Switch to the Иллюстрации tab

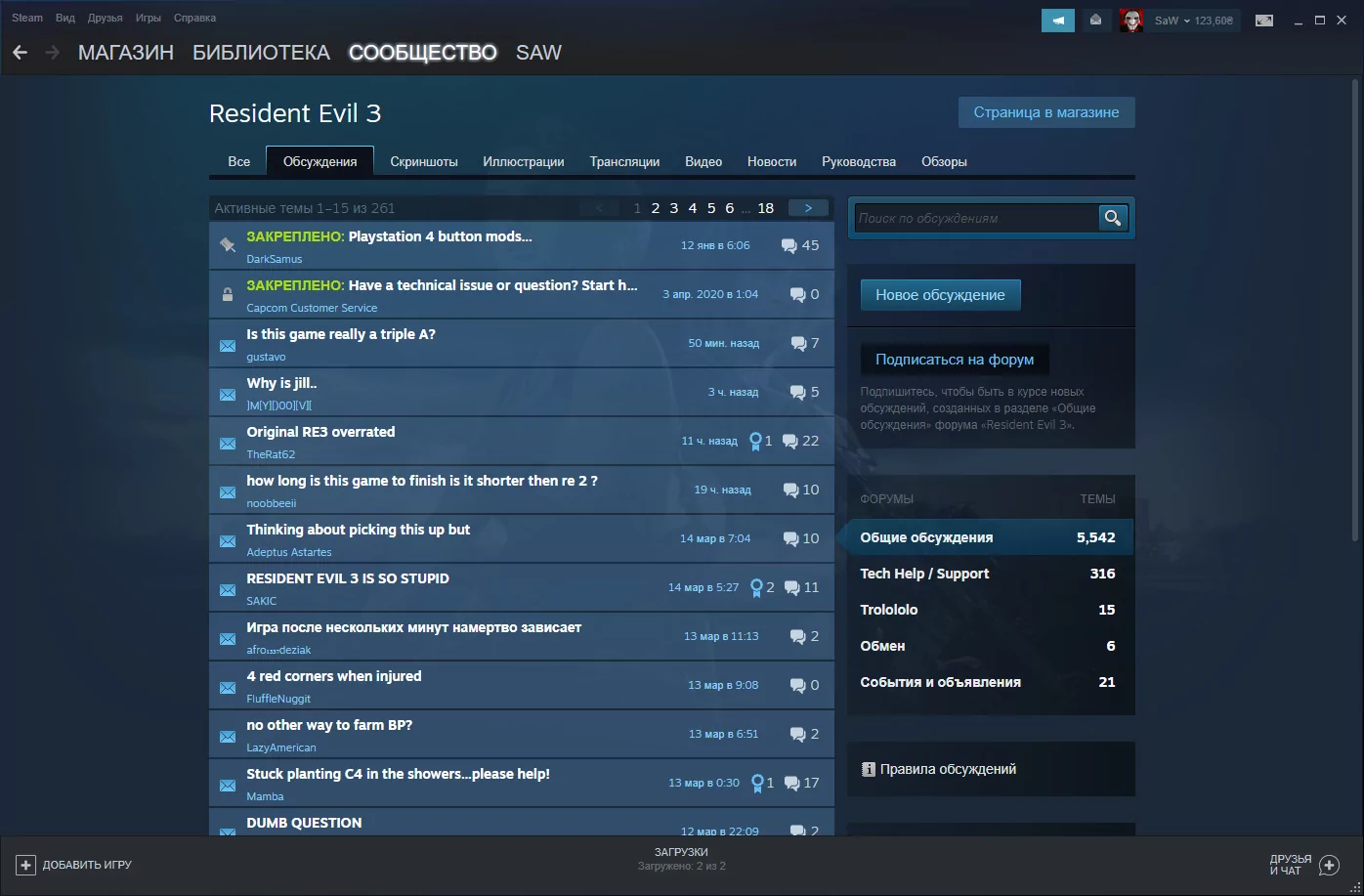point(524,161)
